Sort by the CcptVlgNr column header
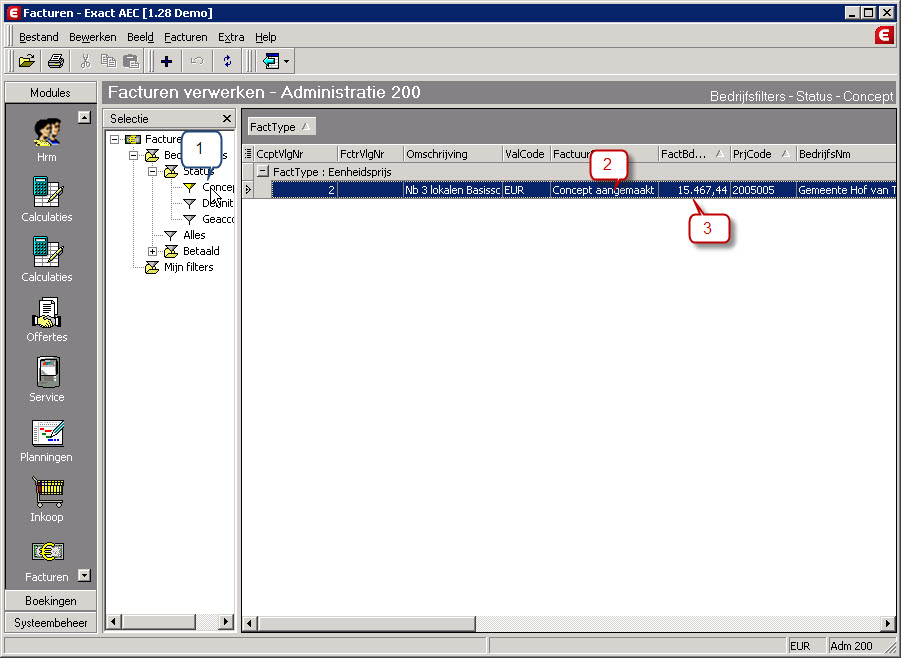 pos(295,154)
